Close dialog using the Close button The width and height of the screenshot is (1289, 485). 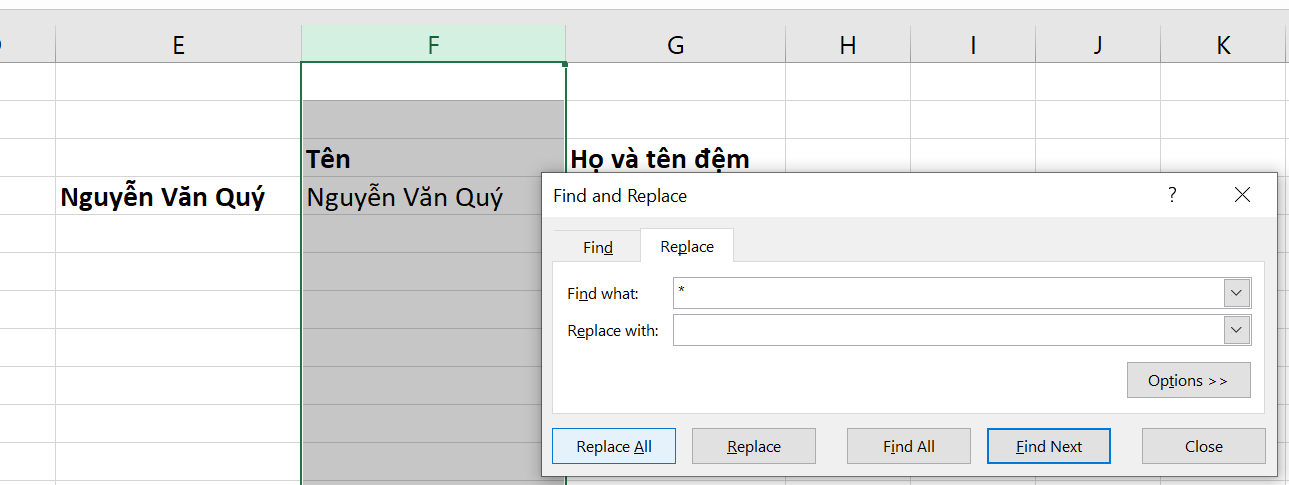click(x=1203, y=446)
